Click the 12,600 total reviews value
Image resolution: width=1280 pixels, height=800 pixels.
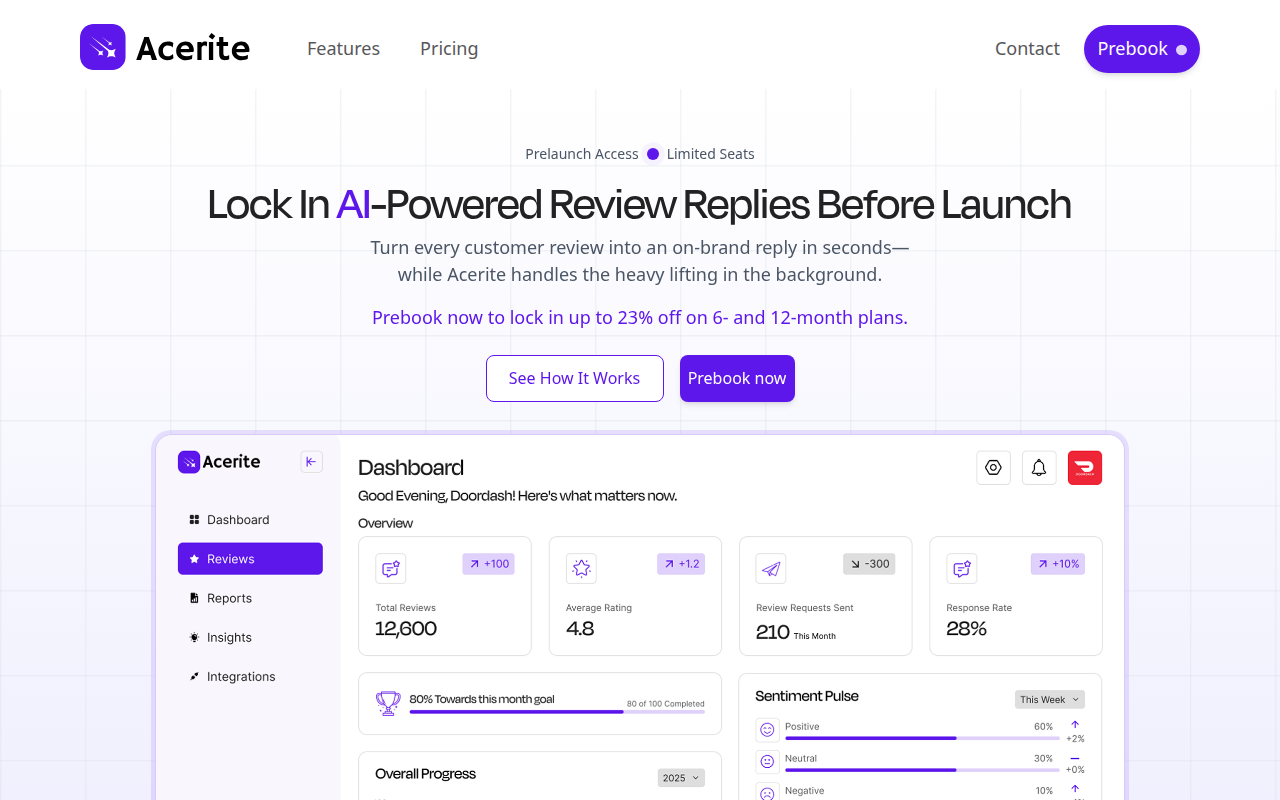pyautogui.click(x=406, y=629)
